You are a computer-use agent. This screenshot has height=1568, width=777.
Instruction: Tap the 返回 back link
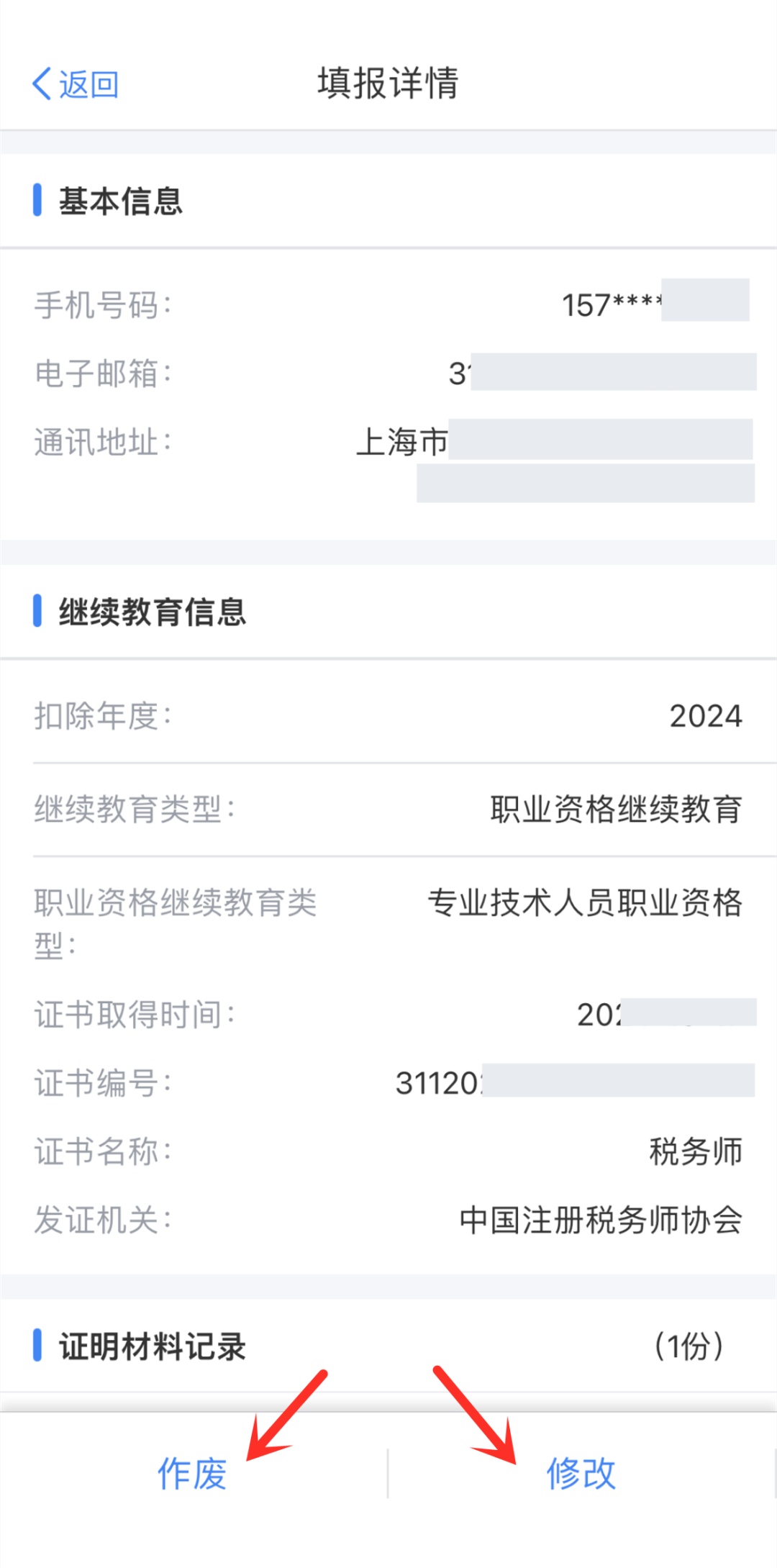(x=88, y=85)
